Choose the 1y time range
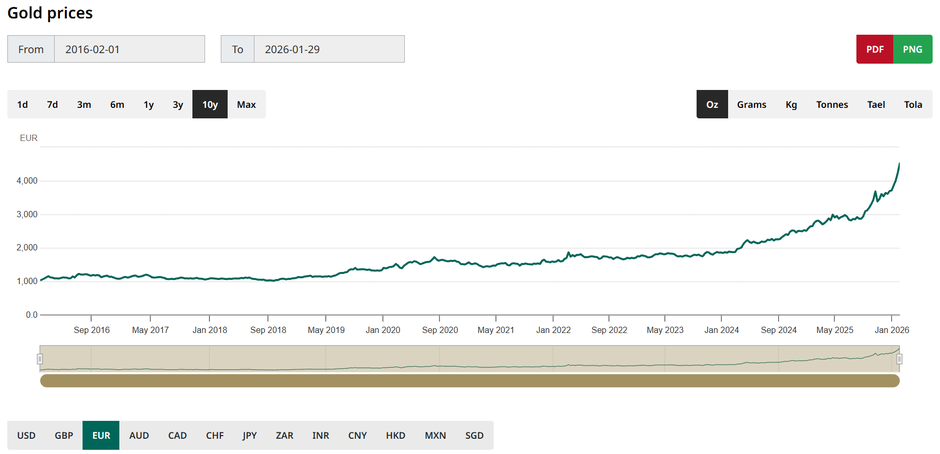Viewport: 940px width, 454px height. click(x=148, y=105)
